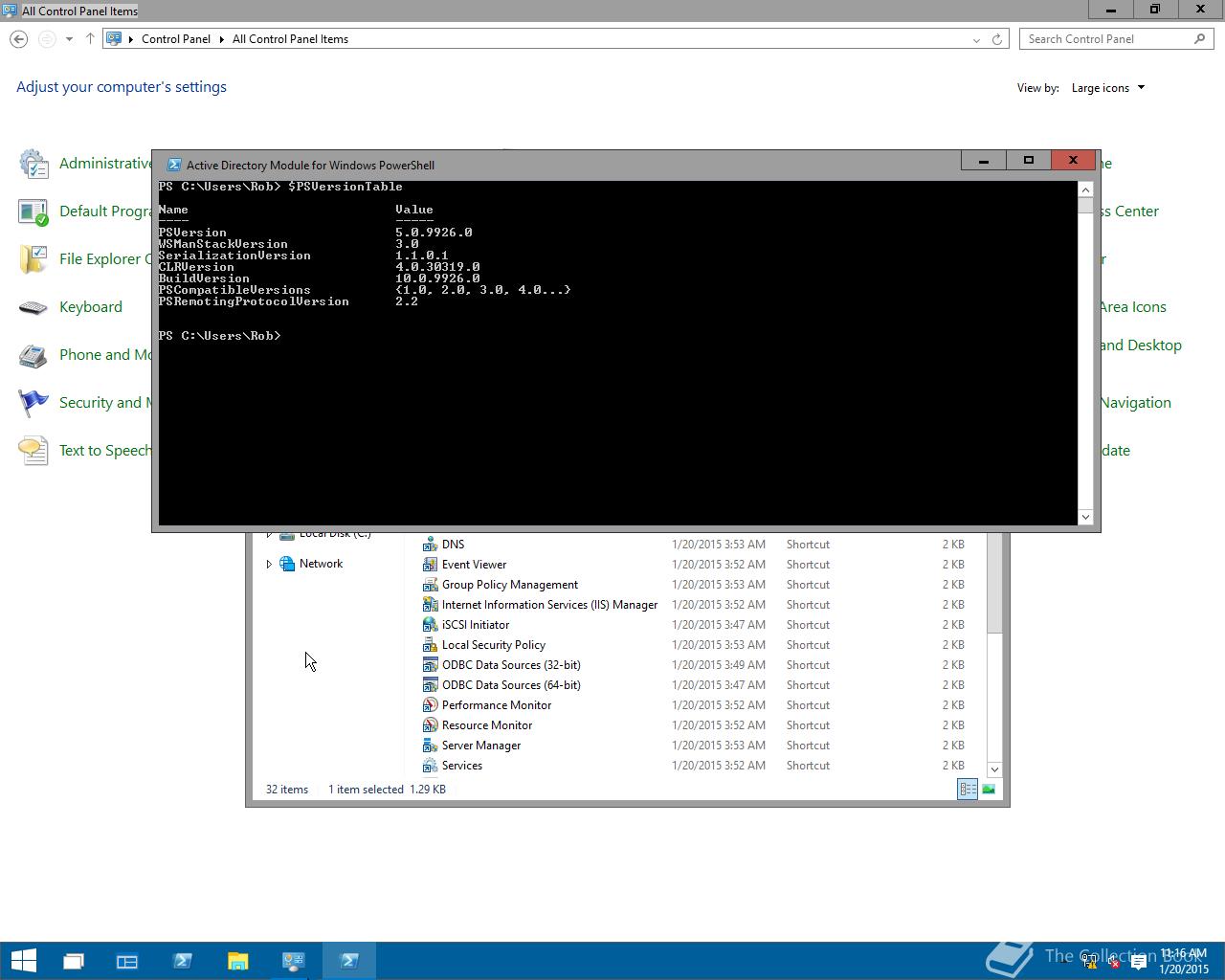This screenshot has width=1225, height=980.
Task: Open the View by Large icons dropdown
Action: (1107, 88)
